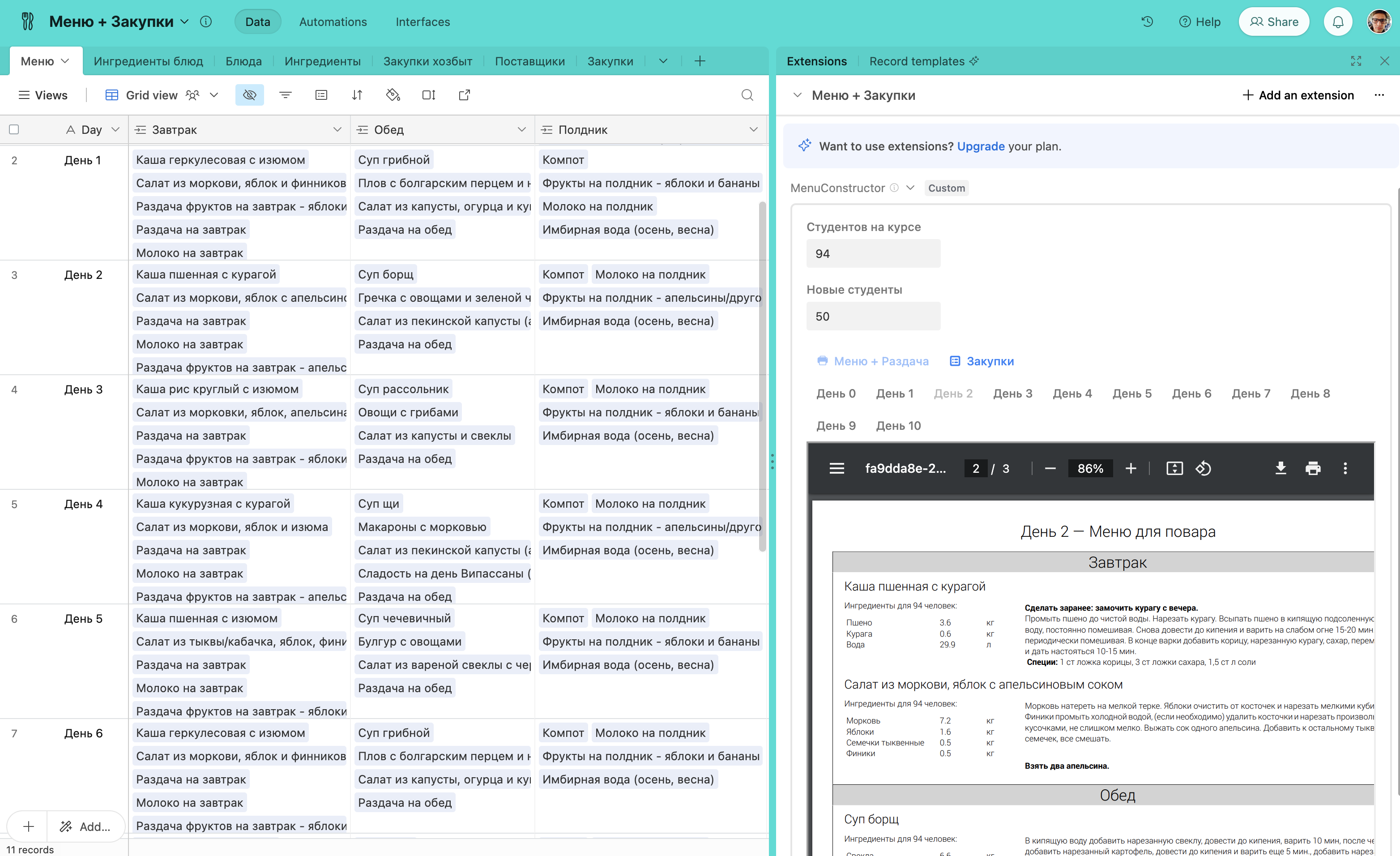Open the group records icon
The height and width of the screenshot is (856, 1400).
321,95
